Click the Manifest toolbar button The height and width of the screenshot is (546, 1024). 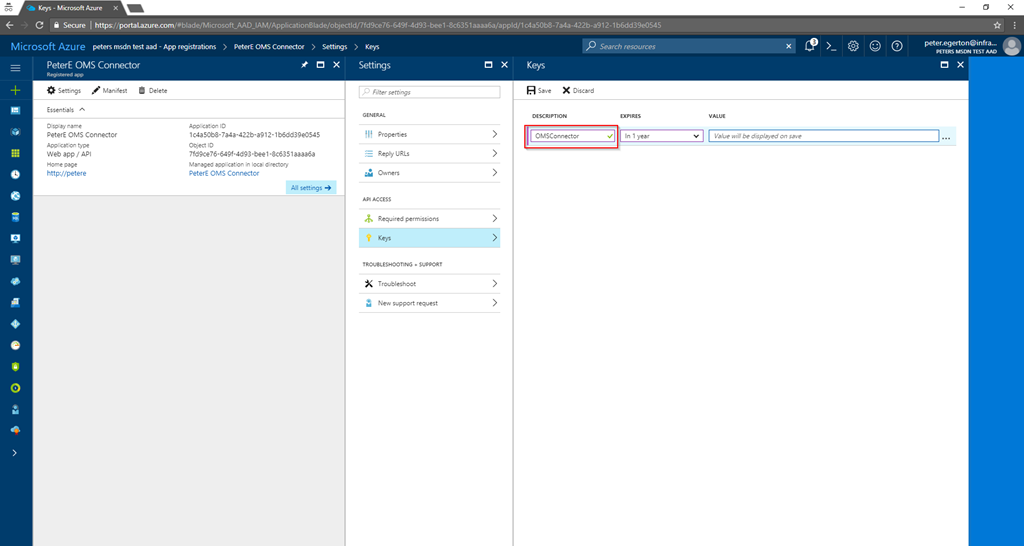109,90
